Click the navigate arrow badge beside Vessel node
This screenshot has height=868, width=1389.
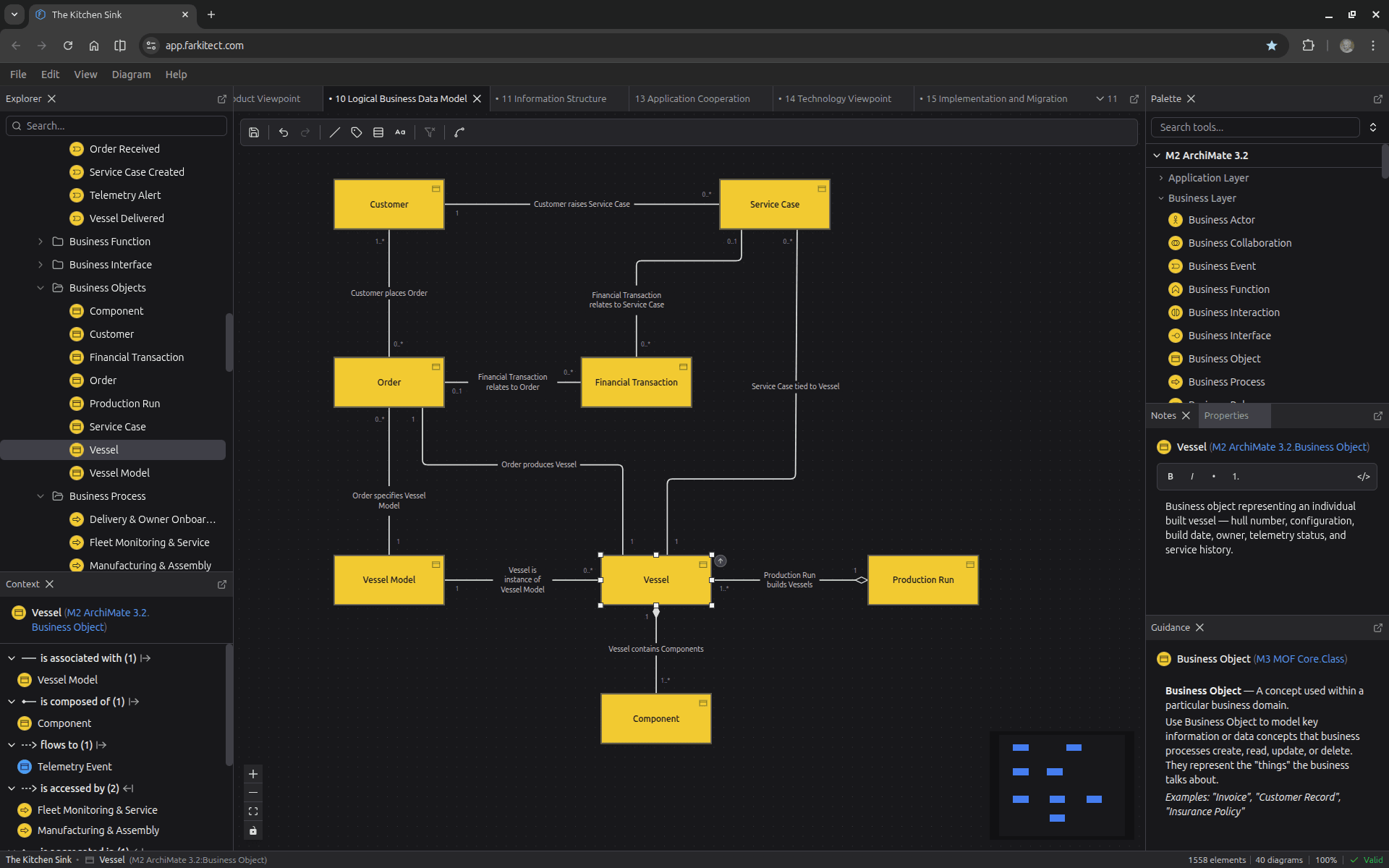click(x=721, y=561)
